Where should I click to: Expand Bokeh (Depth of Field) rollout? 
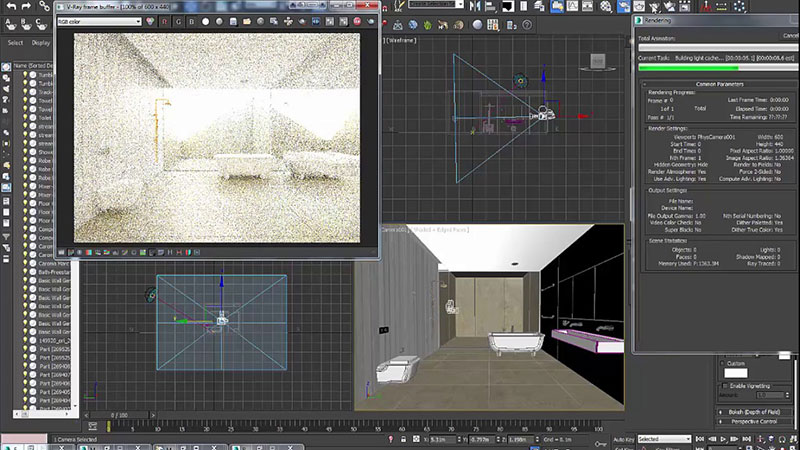pos(755,412)
